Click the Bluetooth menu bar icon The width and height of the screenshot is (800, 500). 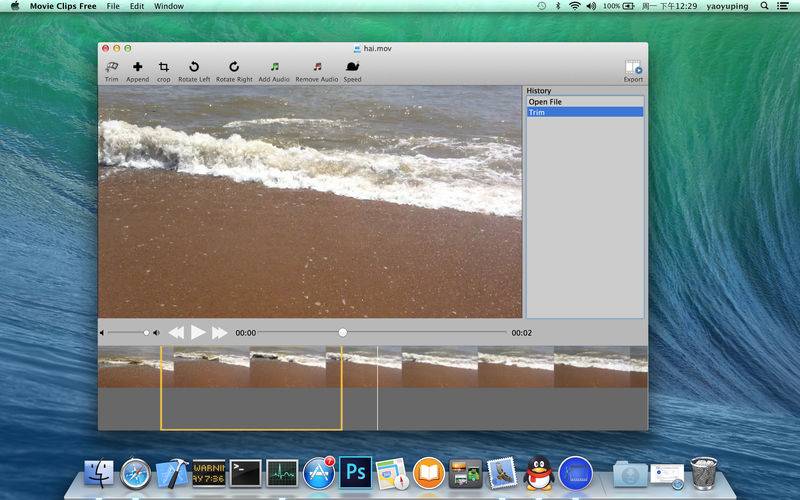coord(558,6)
